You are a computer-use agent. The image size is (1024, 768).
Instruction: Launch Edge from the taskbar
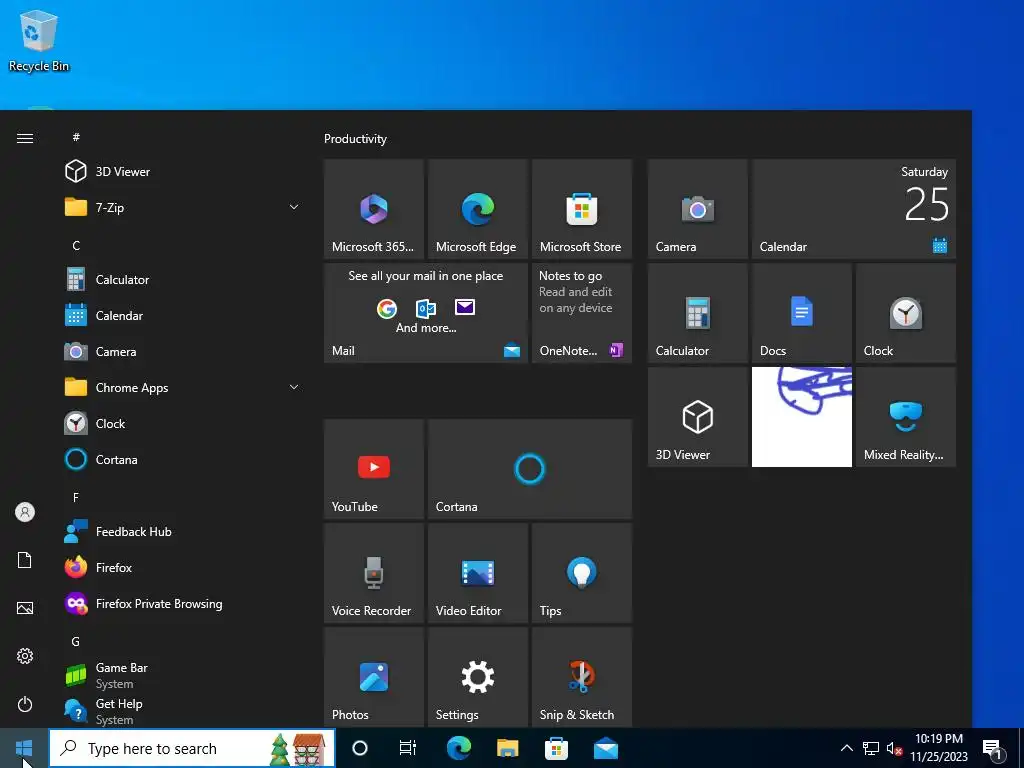[458, 748]
